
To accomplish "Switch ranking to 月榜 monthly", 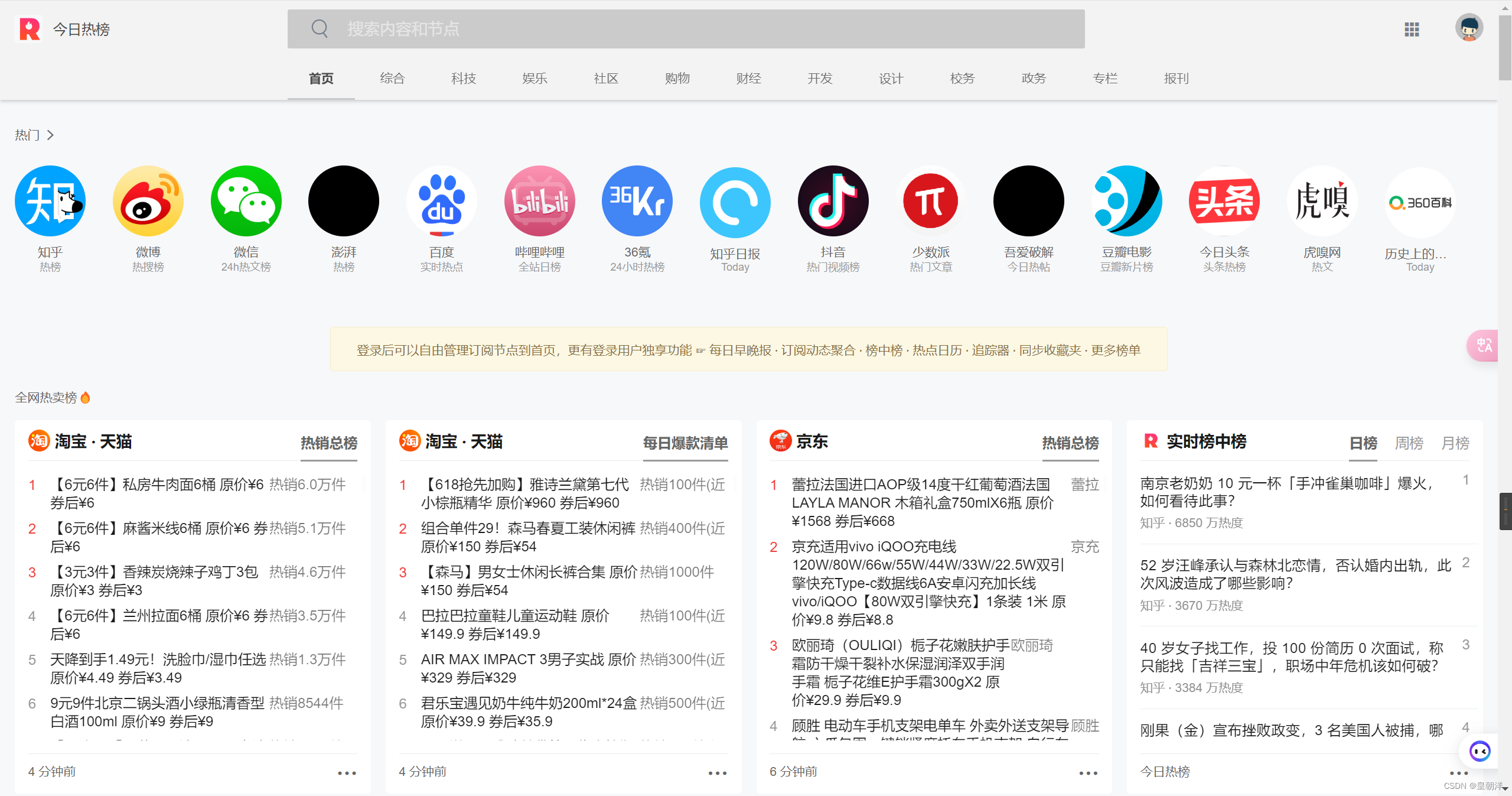I will point(1455,443).
